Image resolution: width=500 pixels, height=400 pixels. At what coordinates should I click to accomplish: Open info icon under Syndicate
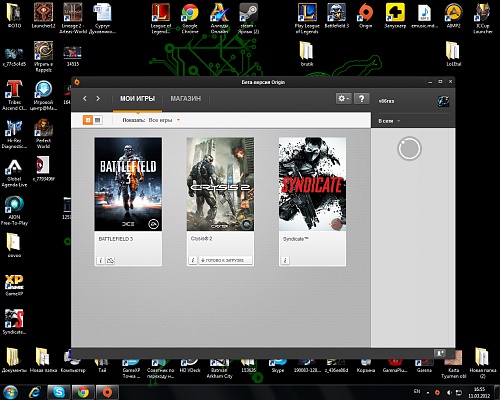(x=285, y=260)
